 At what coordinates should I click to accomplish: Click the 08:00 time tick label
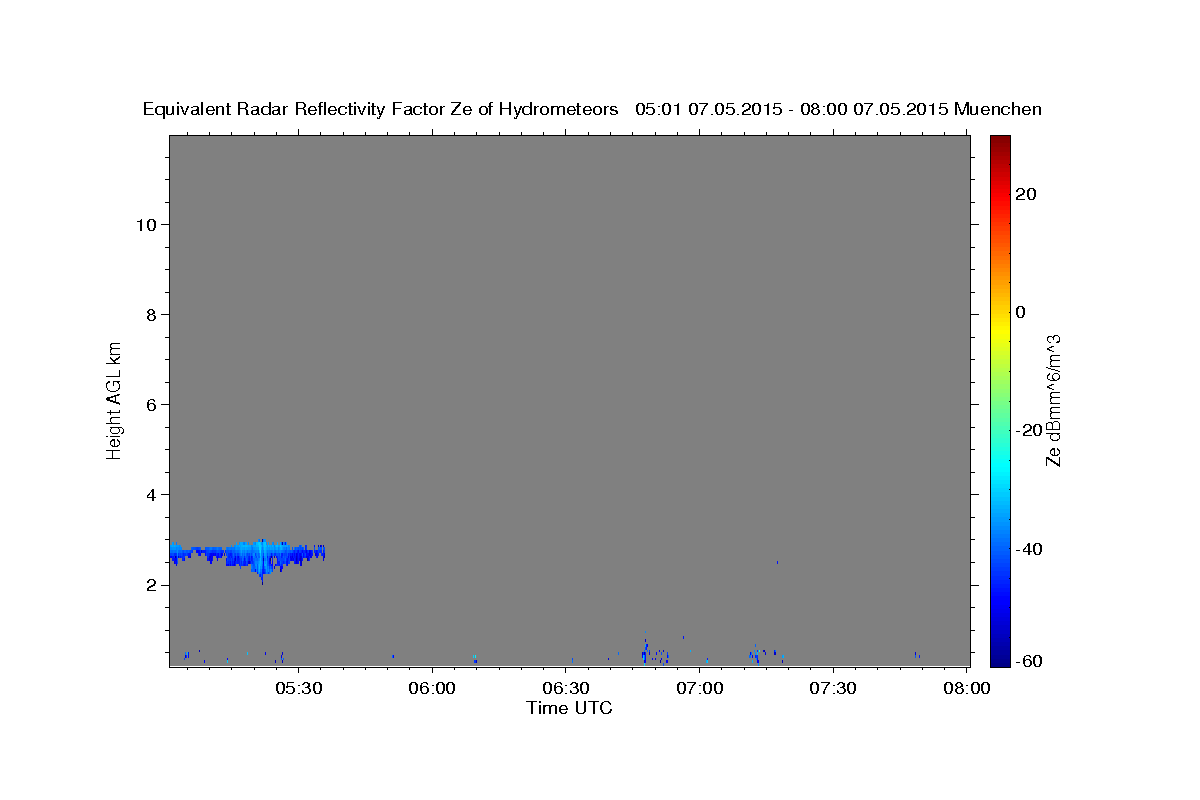[967, 688]
